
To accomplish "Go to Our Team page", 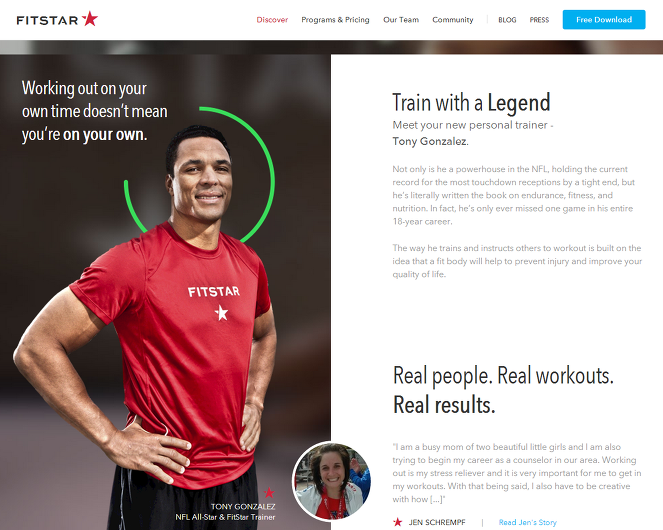I will (401, 20).
